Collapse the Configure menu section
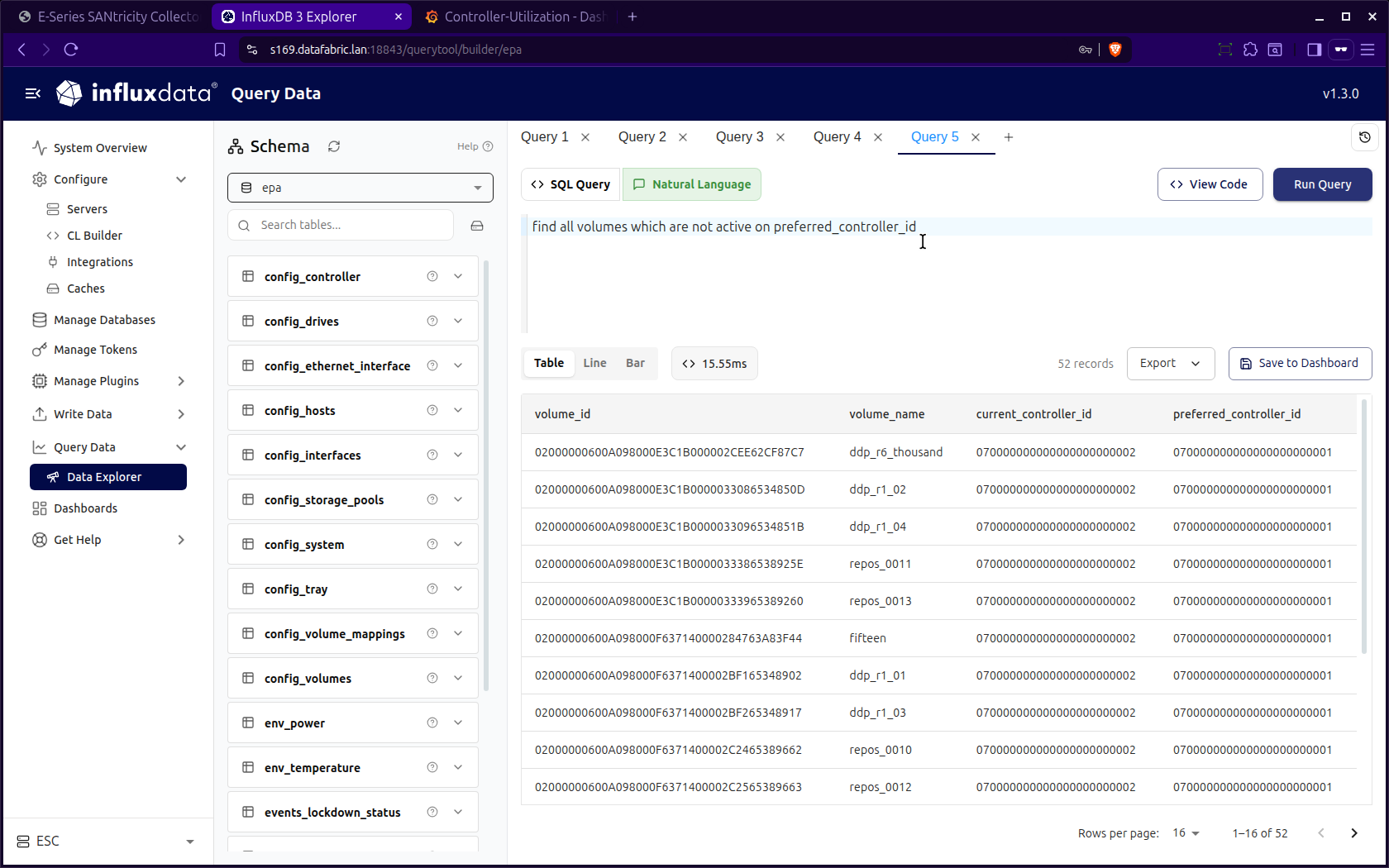Screen dimensions: 1389x868 (181, 179)
